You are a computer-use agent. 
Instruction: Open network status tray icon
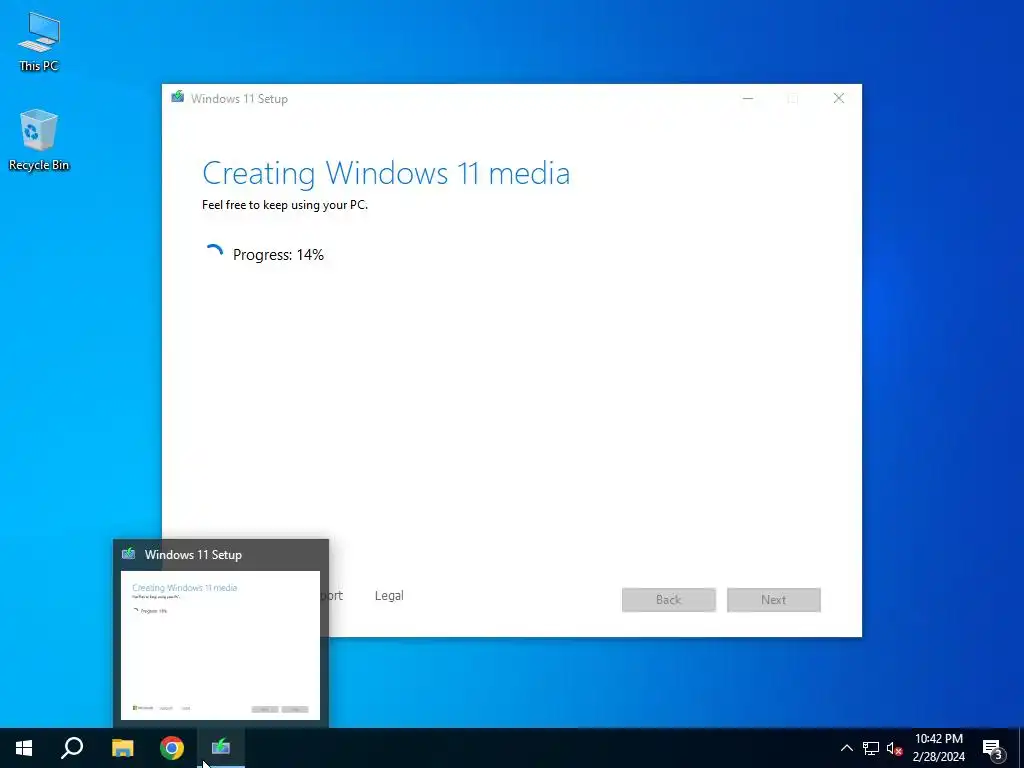pyautogui.click(x=871, y=748)
